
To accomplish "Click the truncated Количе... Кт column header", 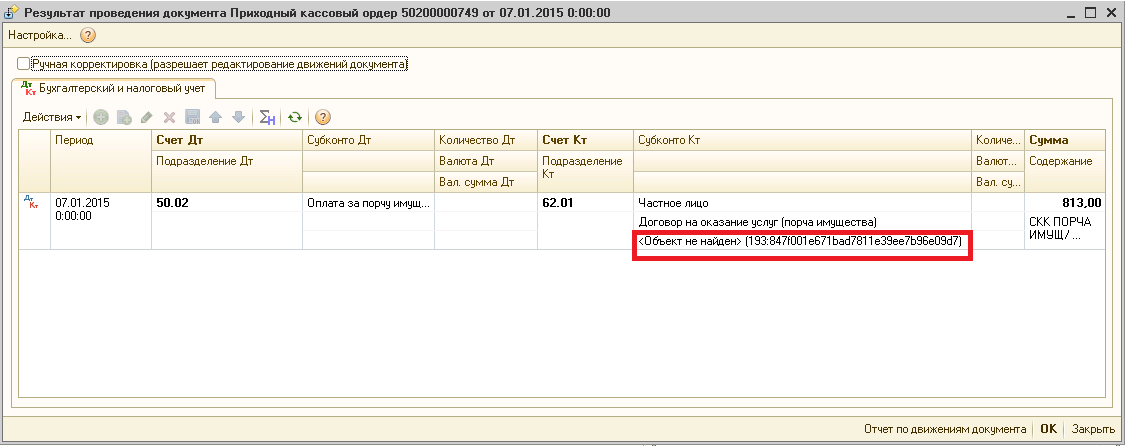I will click(999, 141).
